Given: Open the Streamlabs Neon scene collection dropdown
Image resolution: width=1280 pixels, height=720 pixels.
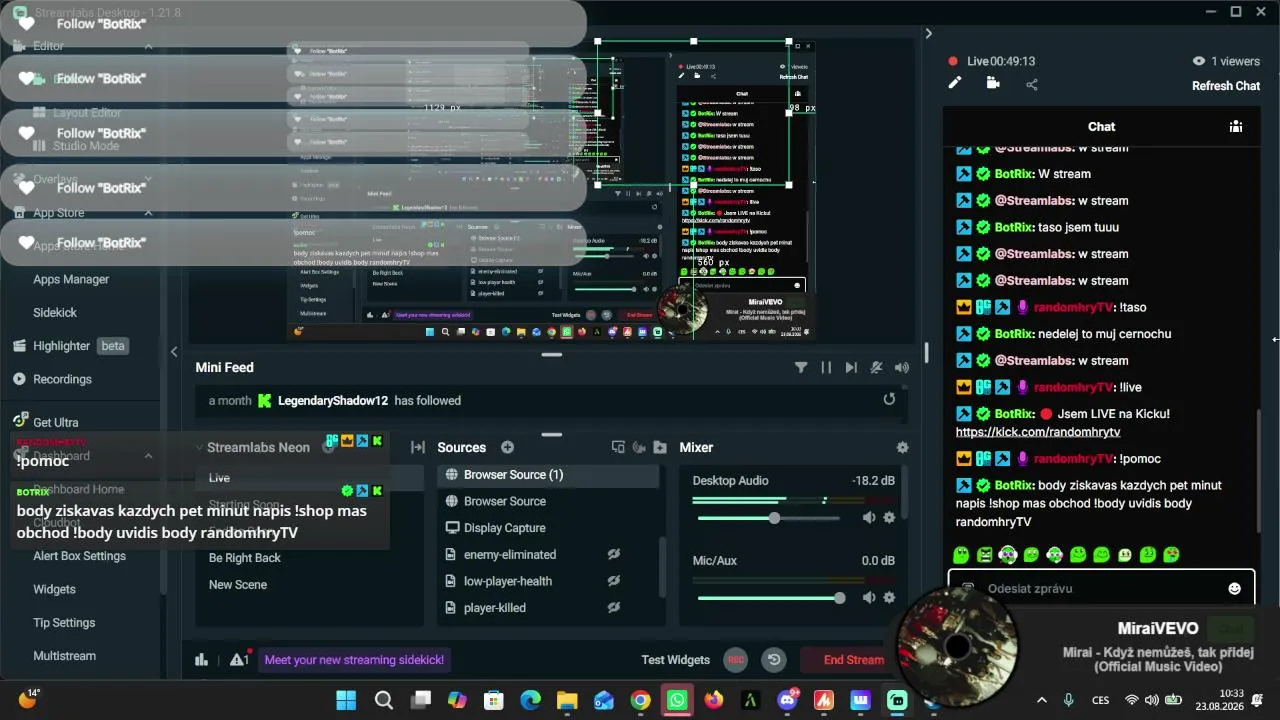Looking at the screenshot, I should coord(258,447).
